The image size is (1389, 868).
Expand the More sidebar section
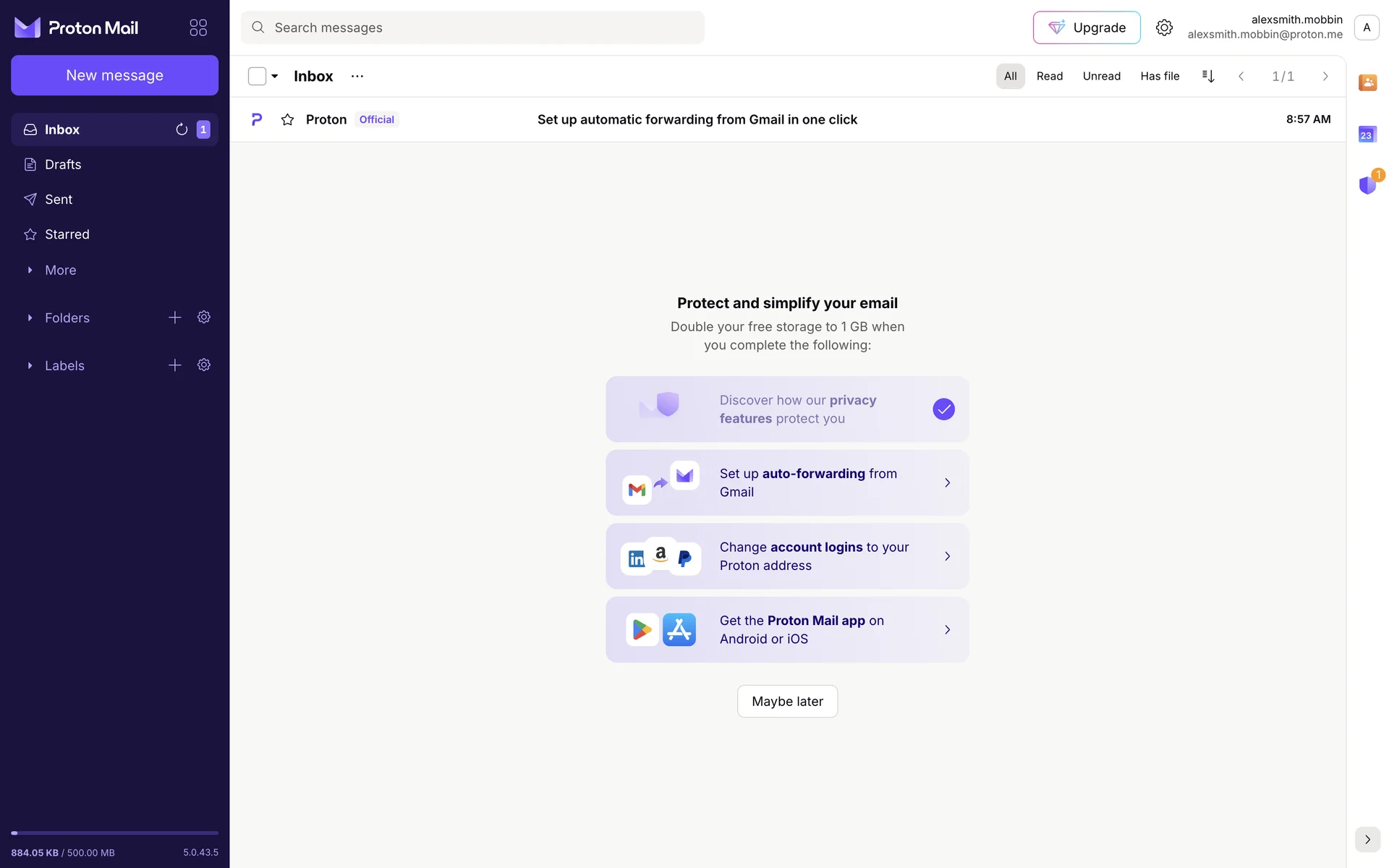30,270
